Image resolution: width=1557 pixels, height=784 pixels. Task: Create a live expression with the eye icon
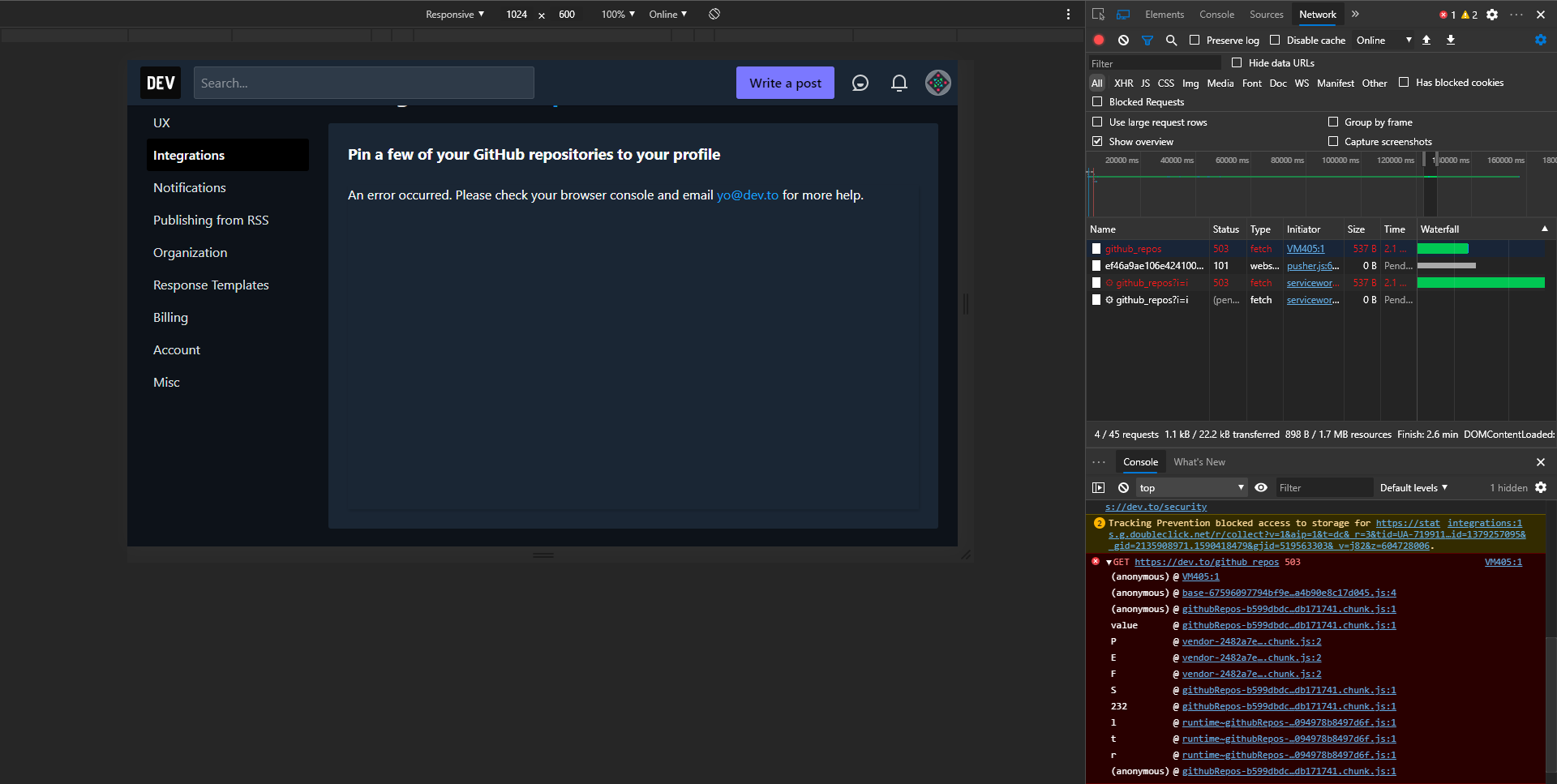1261,487
